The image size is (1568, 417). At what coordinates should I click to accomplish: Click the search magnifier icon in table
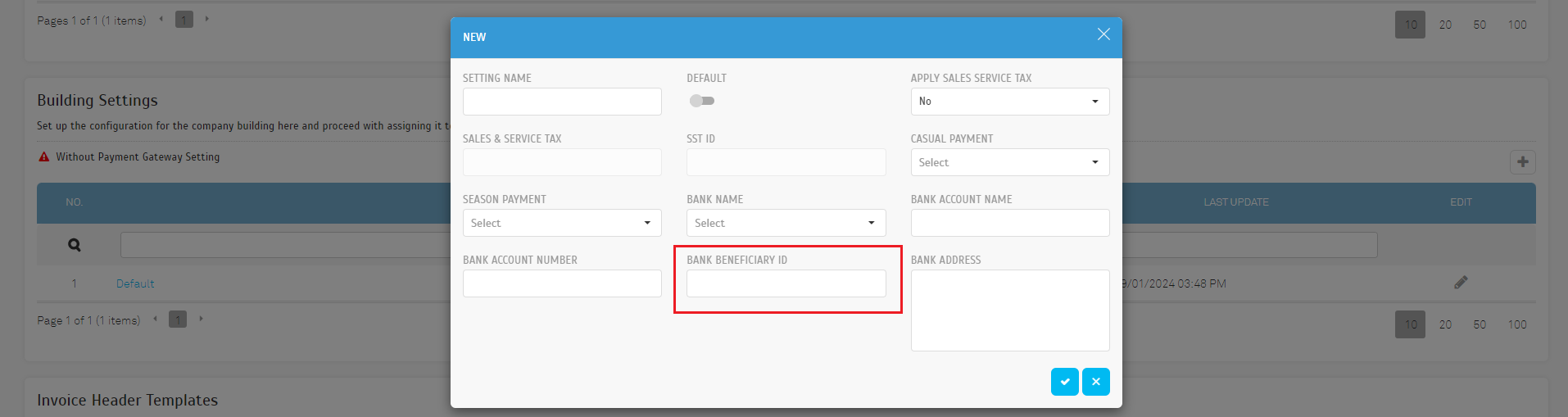(x=75, y=245)
